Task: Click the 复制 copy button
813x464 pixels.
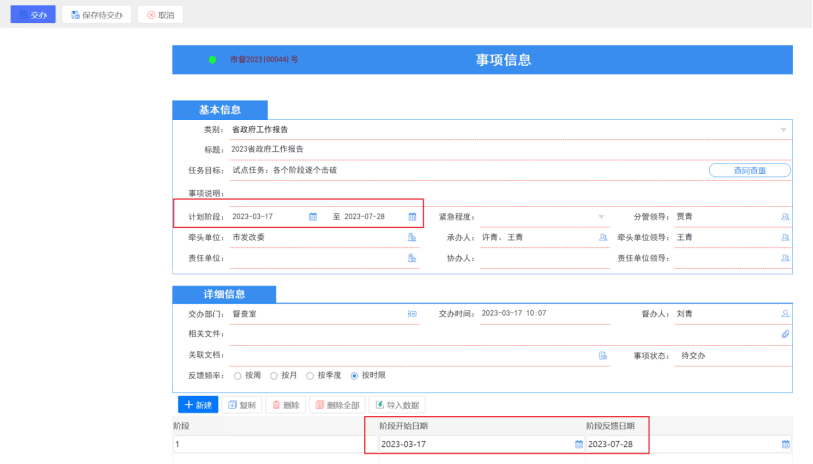Action: pyautogui.click(x=242, y=405)
